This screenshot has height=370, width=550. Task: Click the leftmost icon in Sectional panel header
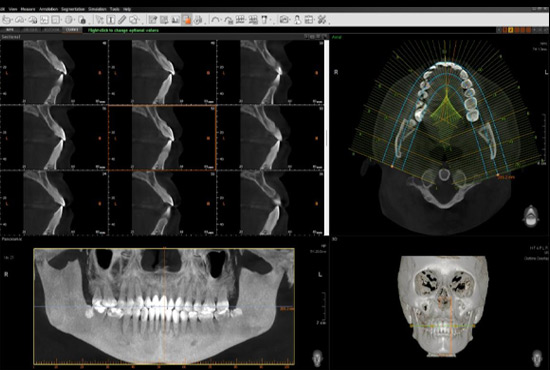tap(307, 36)
